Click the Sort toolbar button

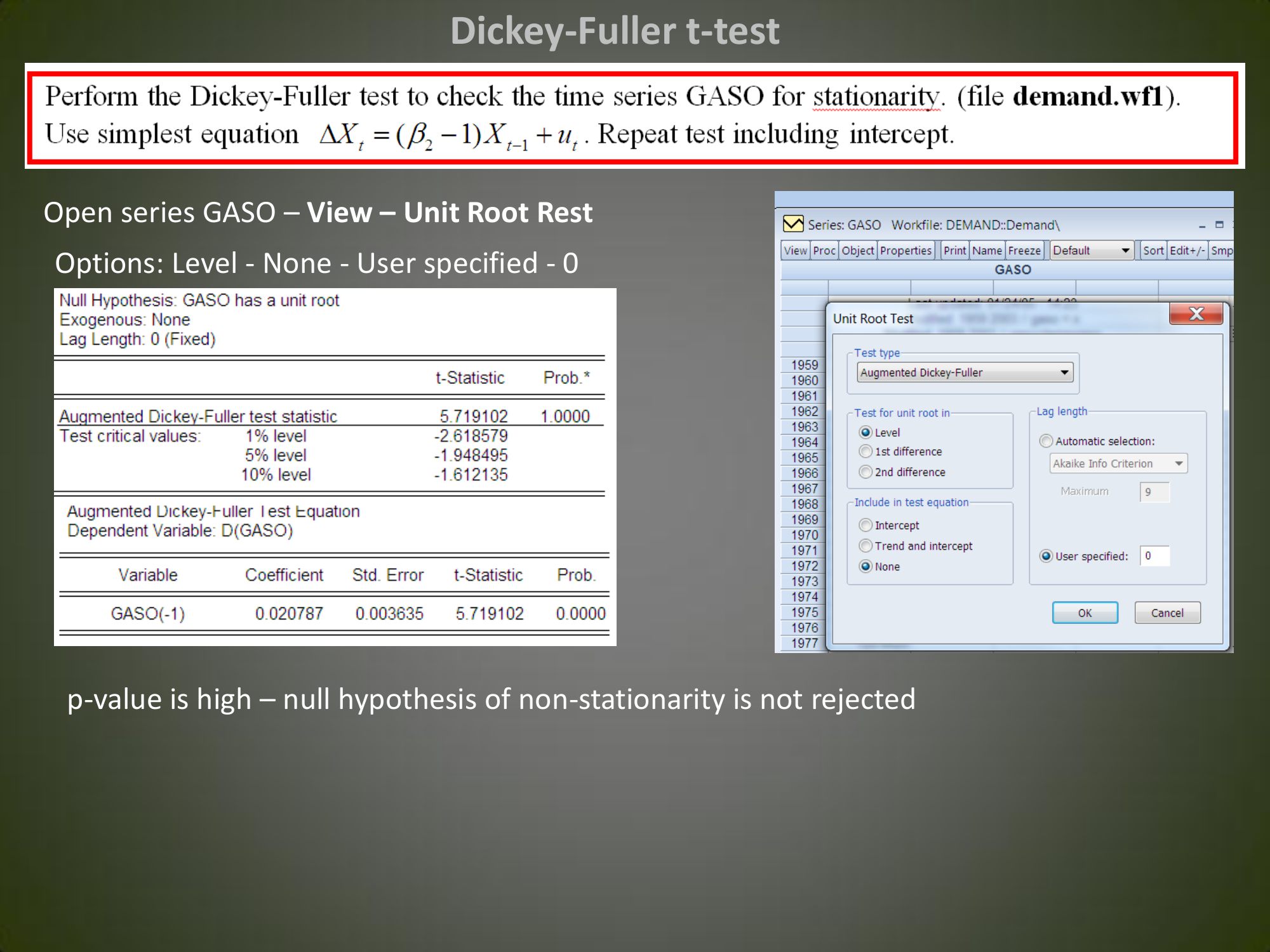(1153, 251)
